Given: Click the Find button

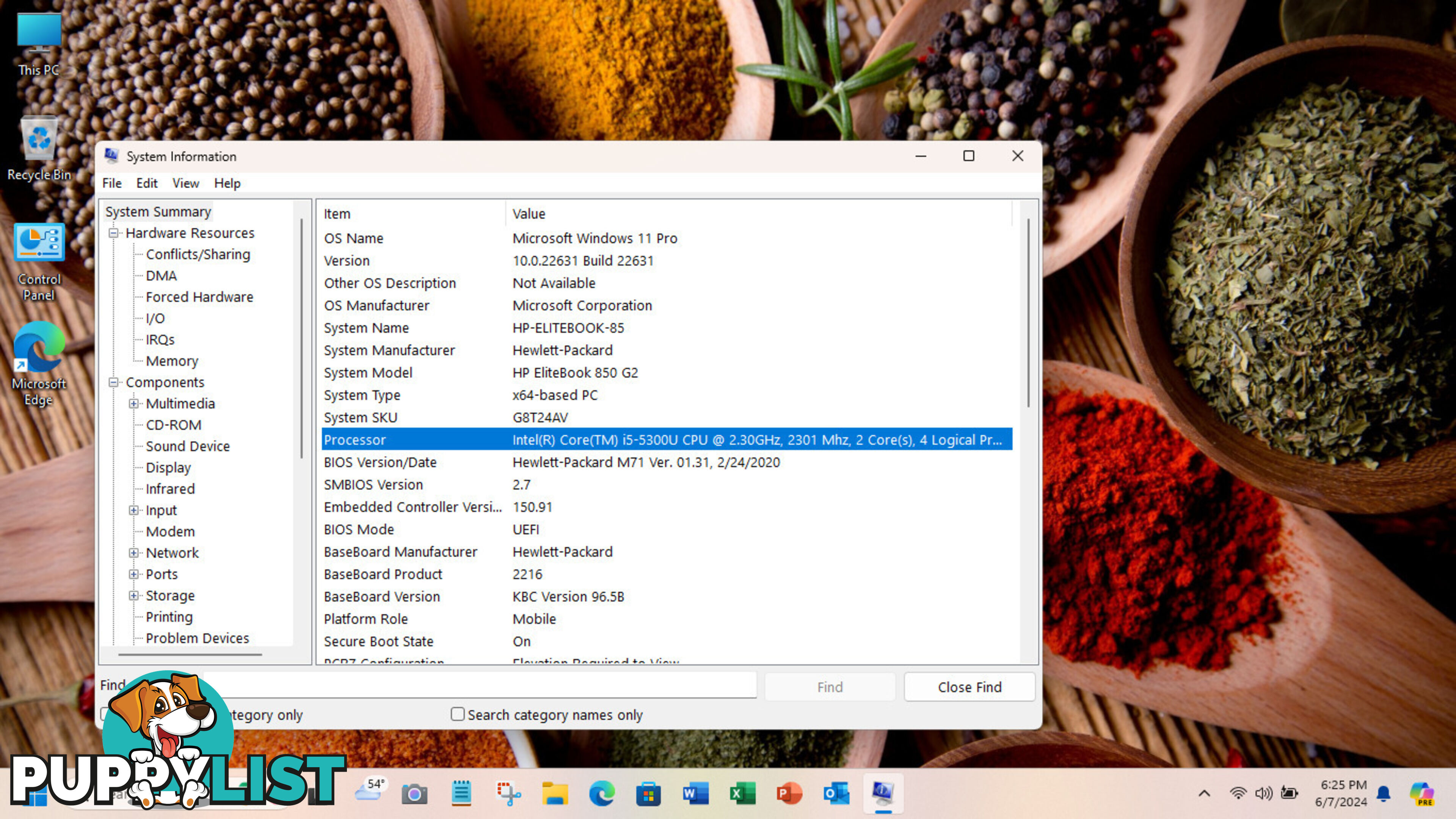Looking at the screenshot, I should (x=830, y=687).
